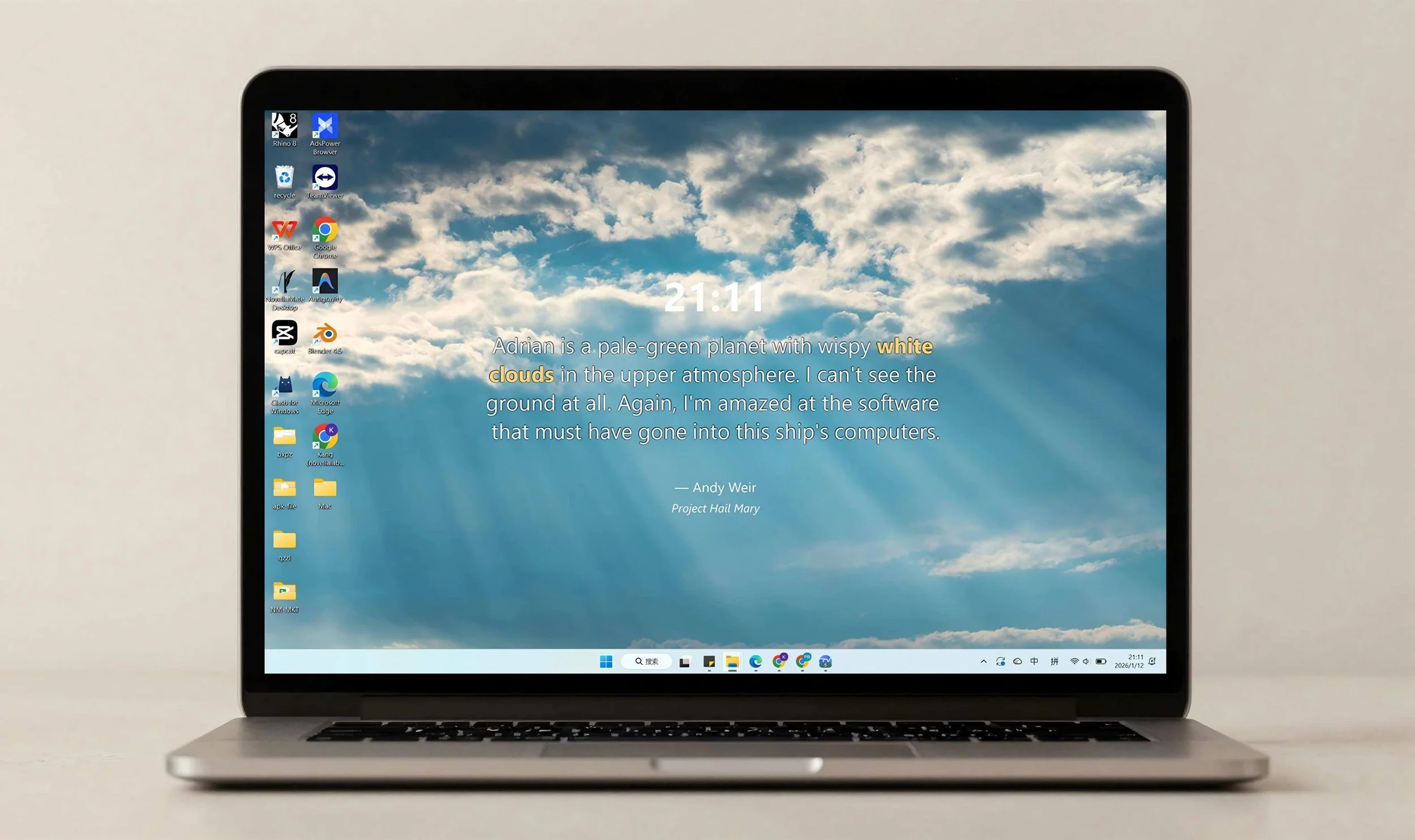Expand the hidden system tray icons chevron
Viewport: 1415px width, 840px height.
983,661
